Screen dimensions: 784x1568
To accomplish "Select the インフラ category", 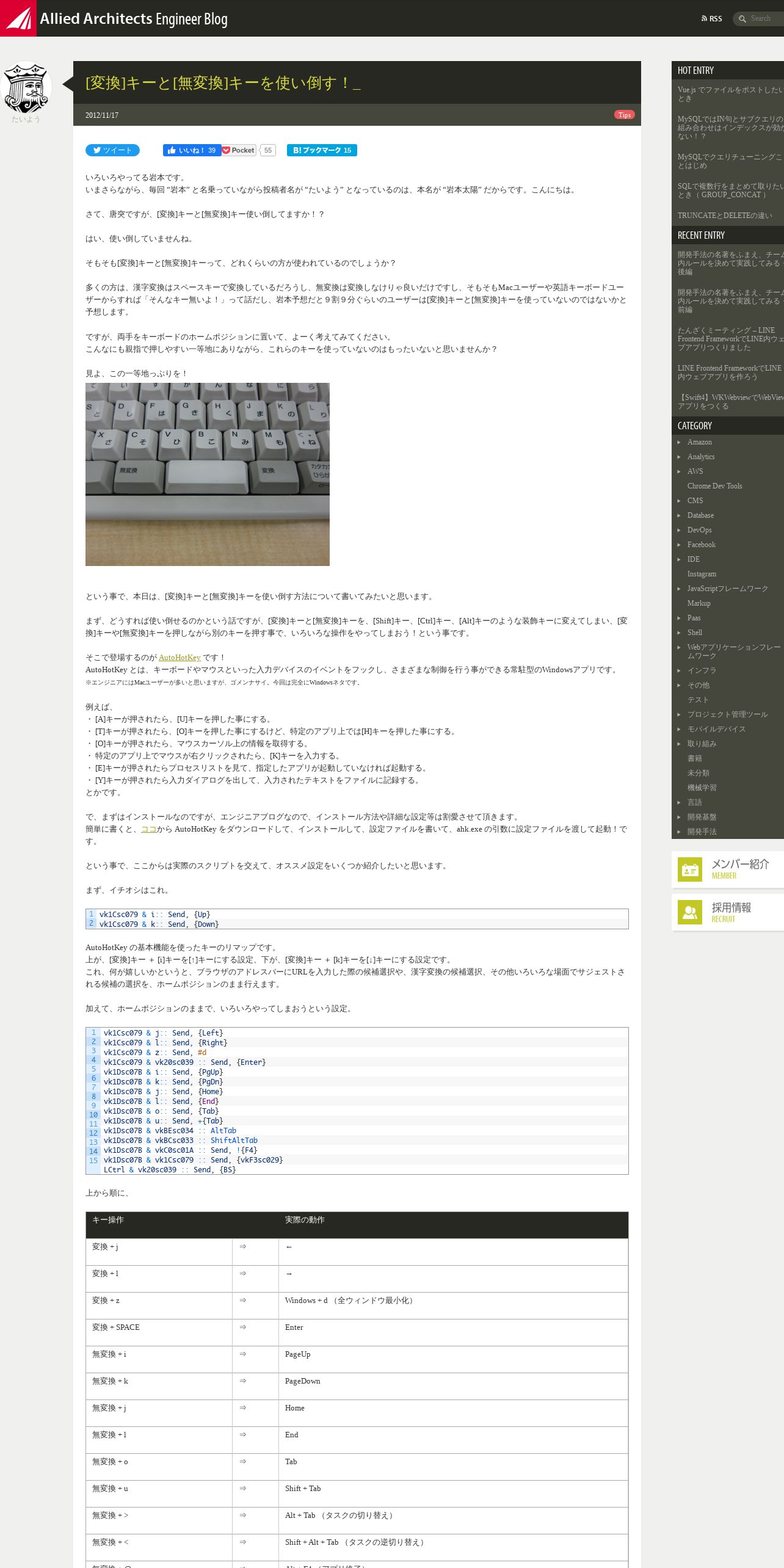I will [702, 670].
